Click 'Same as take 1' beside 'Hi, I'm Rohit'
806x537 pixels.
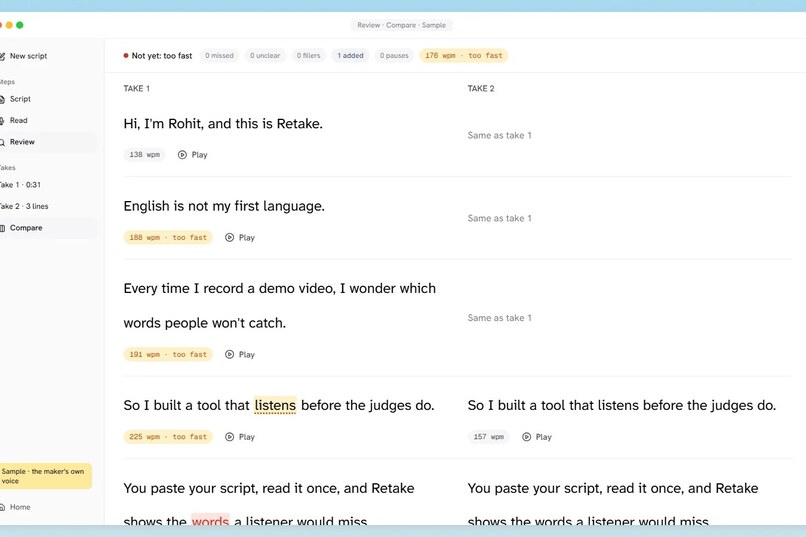[x=500, y=136]
